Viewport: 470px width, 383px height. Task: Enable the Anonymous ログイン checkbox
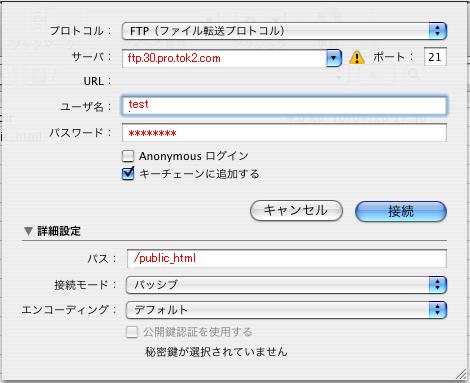(x=128, y=156)
